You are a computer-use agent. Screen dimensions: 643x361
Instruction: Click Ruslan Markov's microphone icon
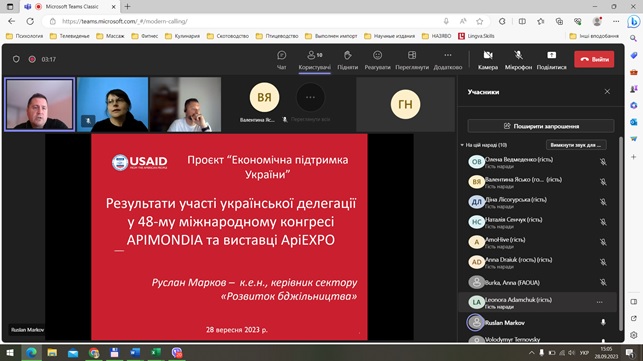(603, 322)
